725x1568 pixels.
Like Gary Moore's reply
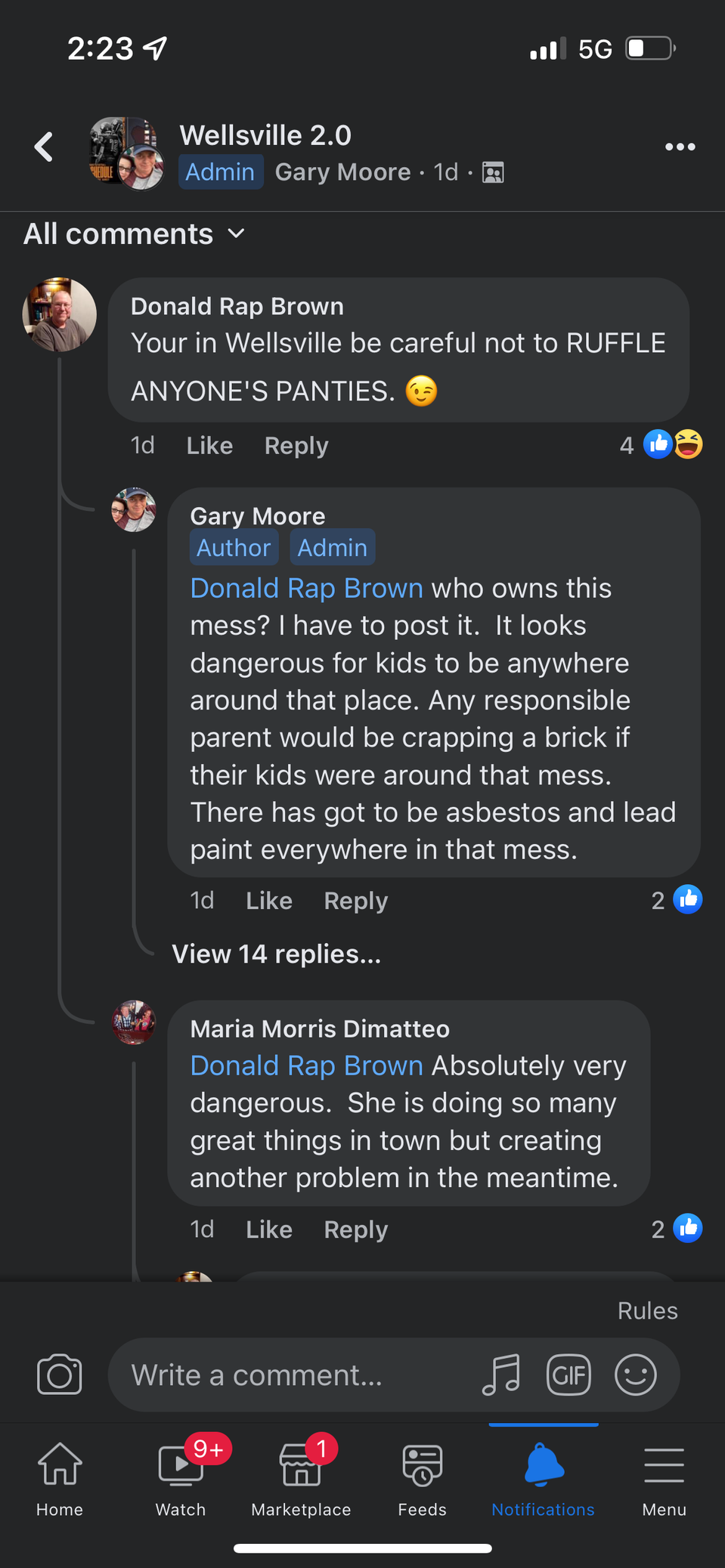[269, 901]
